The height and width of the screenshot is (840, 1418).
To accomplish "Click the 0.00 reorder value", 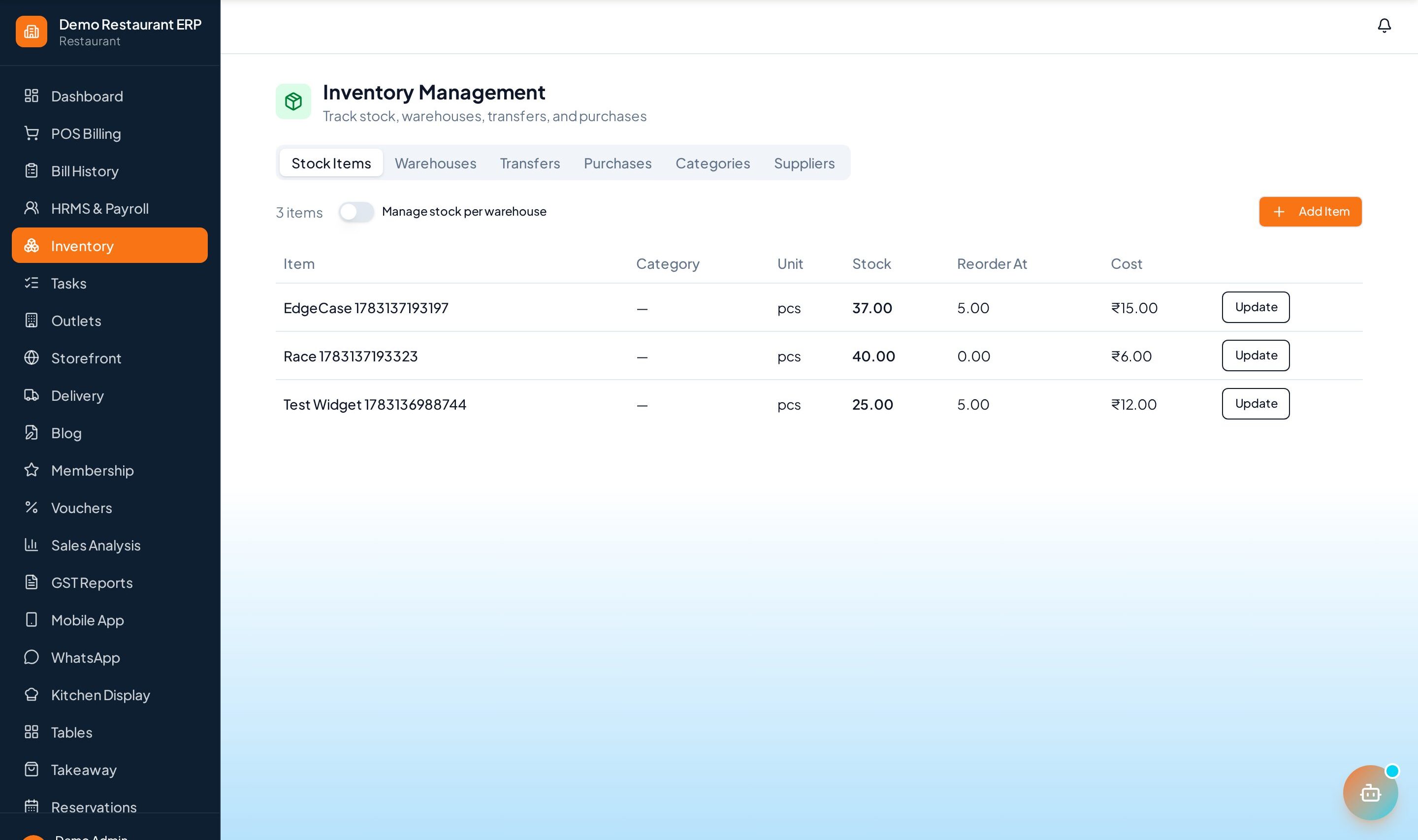I will coord(973,356).
